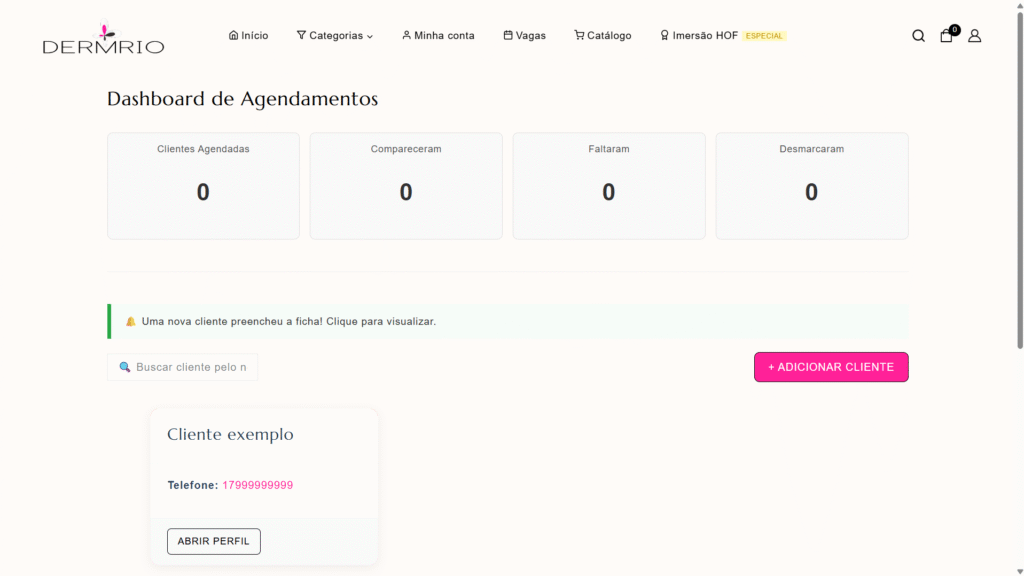The width and height of the screenshot is (1024, 576).
Task: Click the + ADICIONAR CLIENTE button
Action: click(x=831, y=367)
